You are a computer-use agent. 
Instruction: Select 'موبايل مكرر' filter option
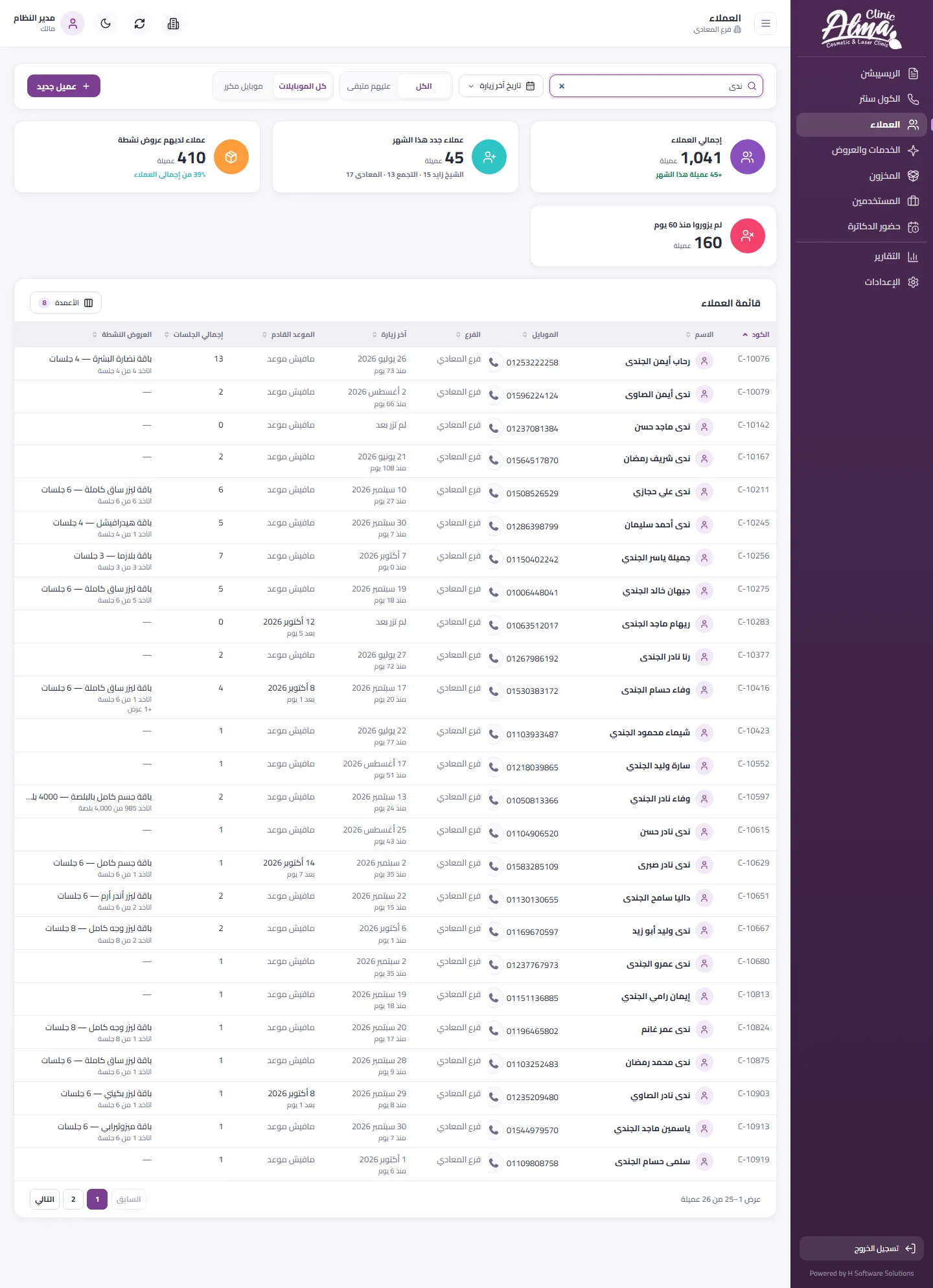pyautogui.click(x=244, y=86)
